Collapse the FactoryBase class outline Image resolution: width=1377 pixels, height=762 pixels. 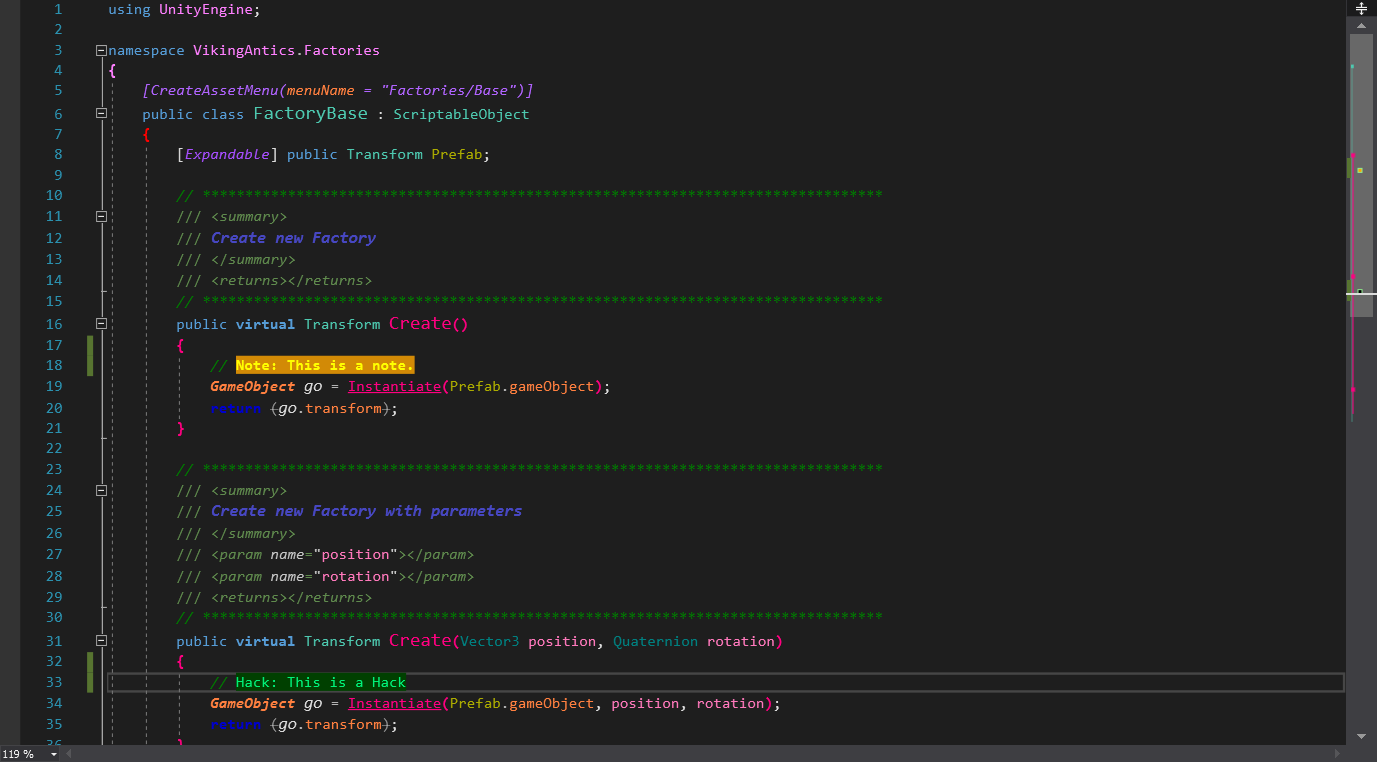[x=101, y=114]
